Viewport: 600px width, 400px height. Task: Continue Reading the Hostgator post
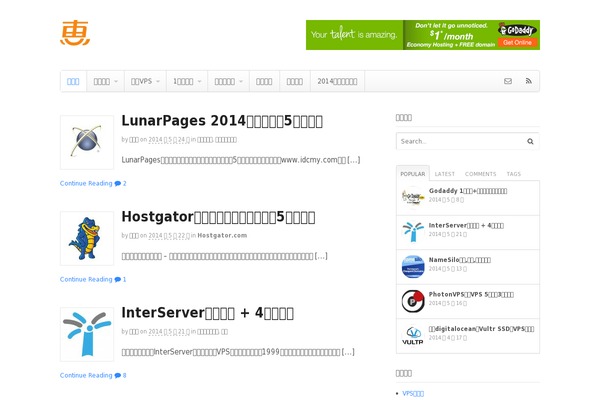pos(86,279)
